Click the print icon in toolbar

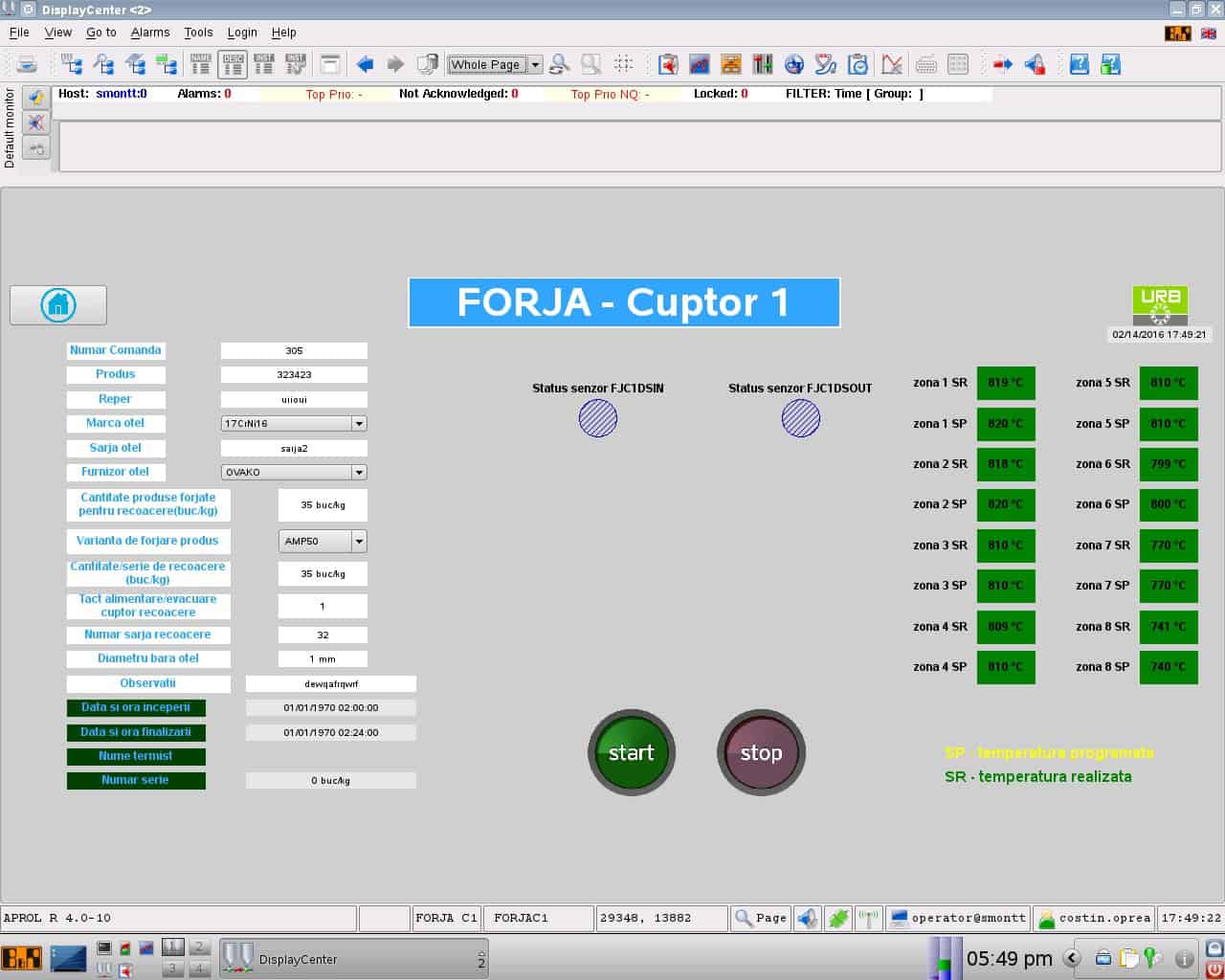(28, 64)
